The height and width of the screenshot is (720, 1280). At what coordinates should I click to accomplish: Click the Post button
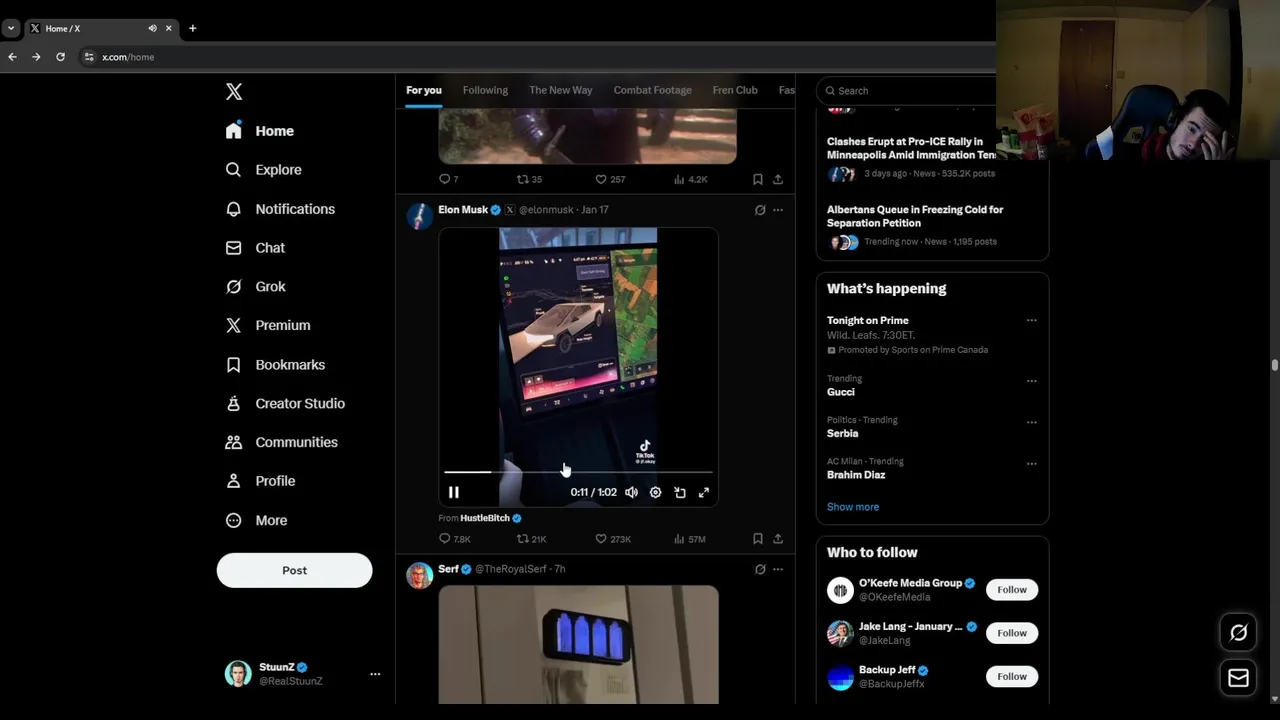pos(294,570)
